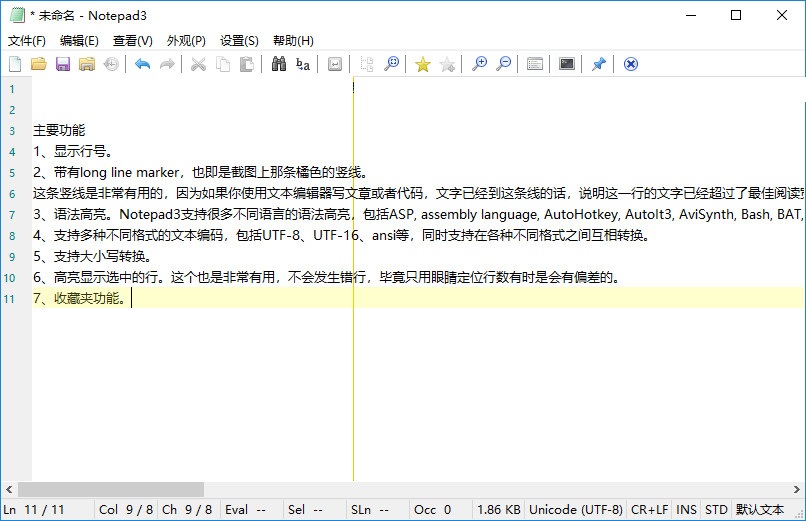
Task: Create a new file with toolbar icon
Action: [x=15, y=64]
